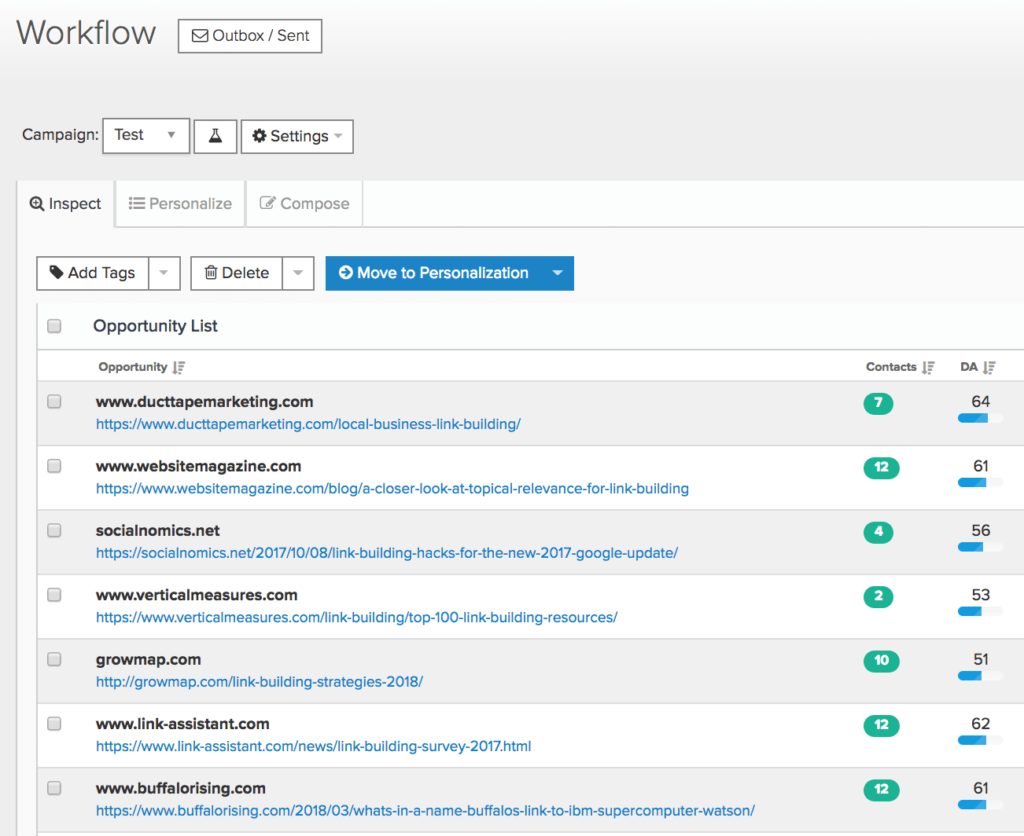This screenshot has width=1024, height=836.
Task: Click the 4 contacts badge for socialnomics.net
Action: coord(878,532)
